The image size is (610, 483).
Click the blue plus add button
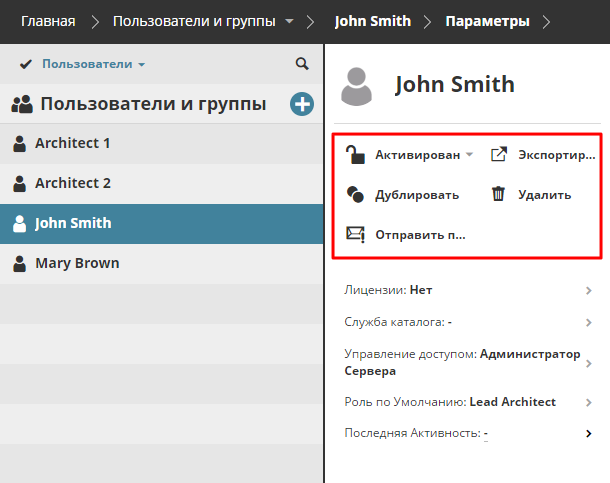pyautogui.click(x=302, y=104)
